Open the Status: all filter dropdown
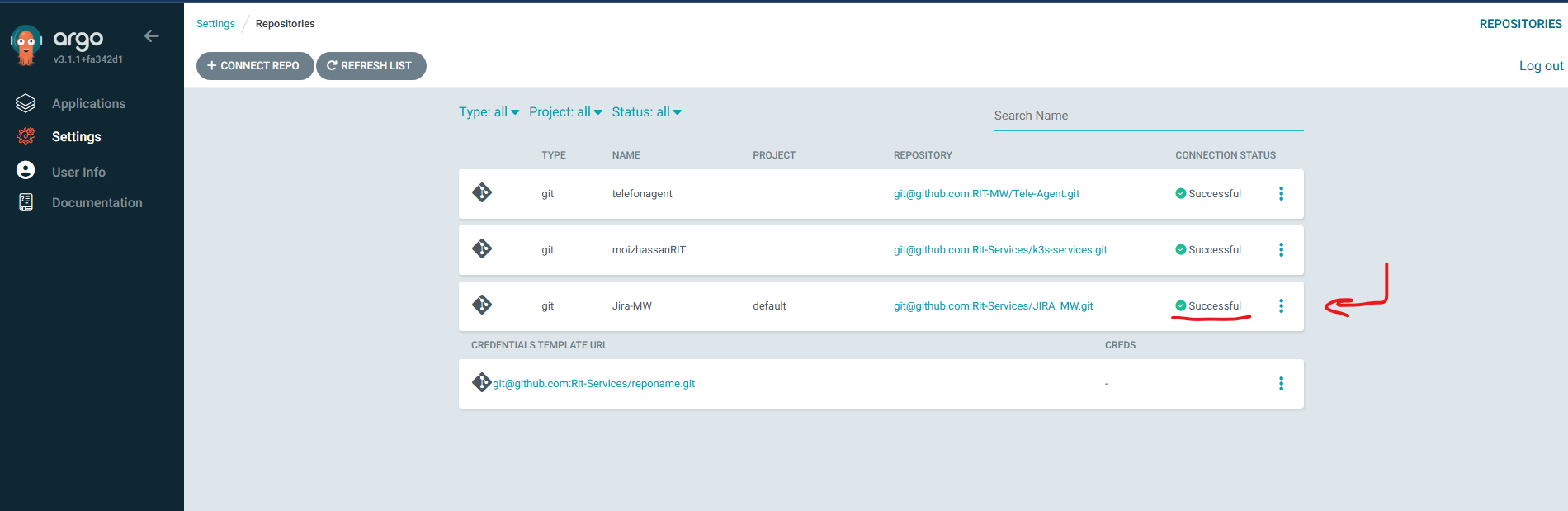 coord(647,112)
